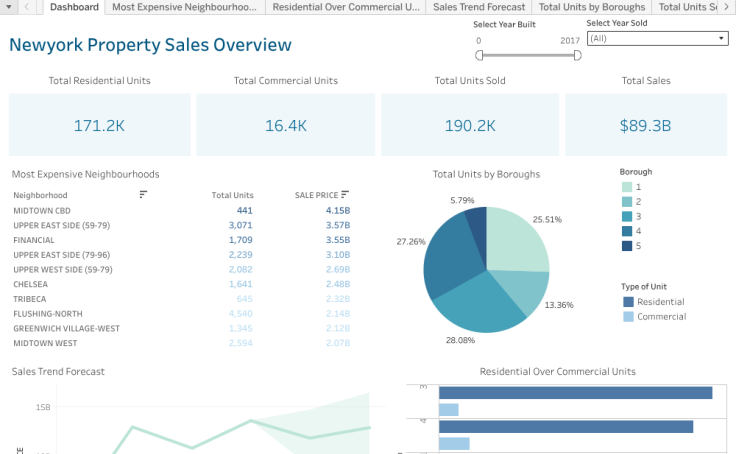The height and width of the screenshot is (454, 736).
Task: Switch to the Sales Trend Forecast tab
Action: click(x=479, y=7)
